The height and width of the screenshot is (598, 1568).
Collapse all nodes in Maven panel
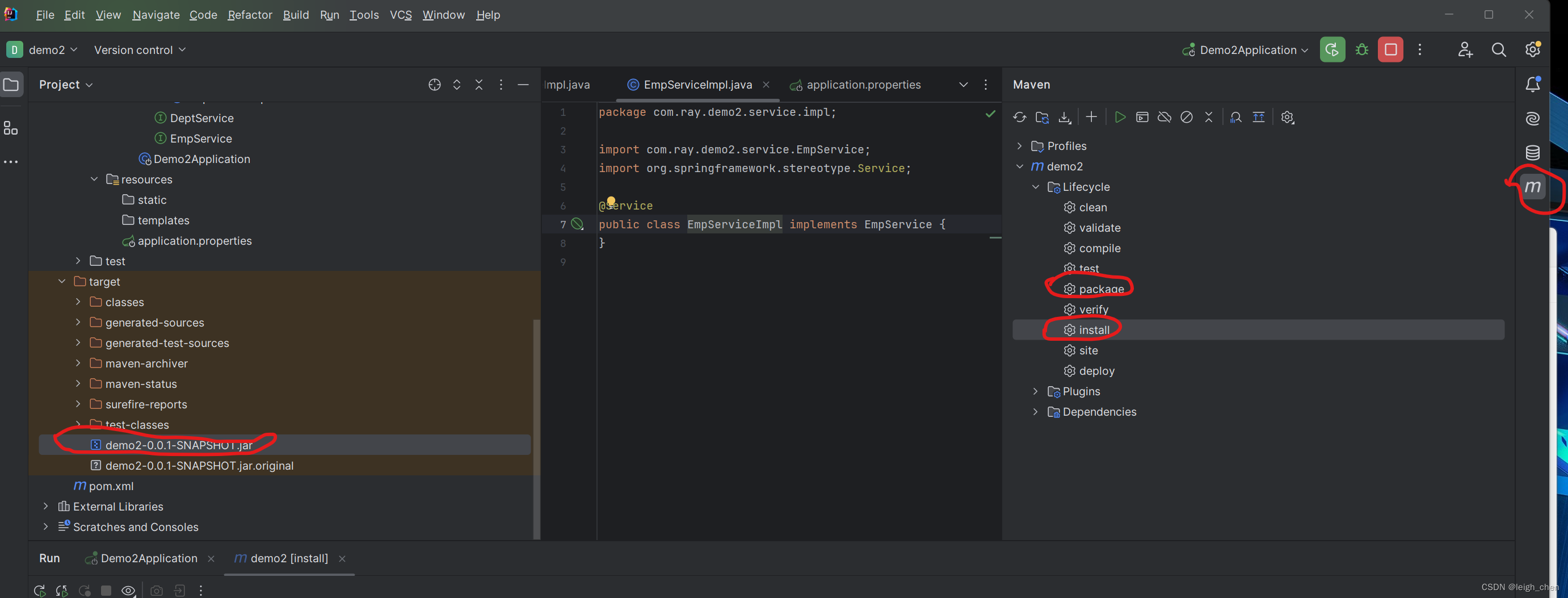1209,117
